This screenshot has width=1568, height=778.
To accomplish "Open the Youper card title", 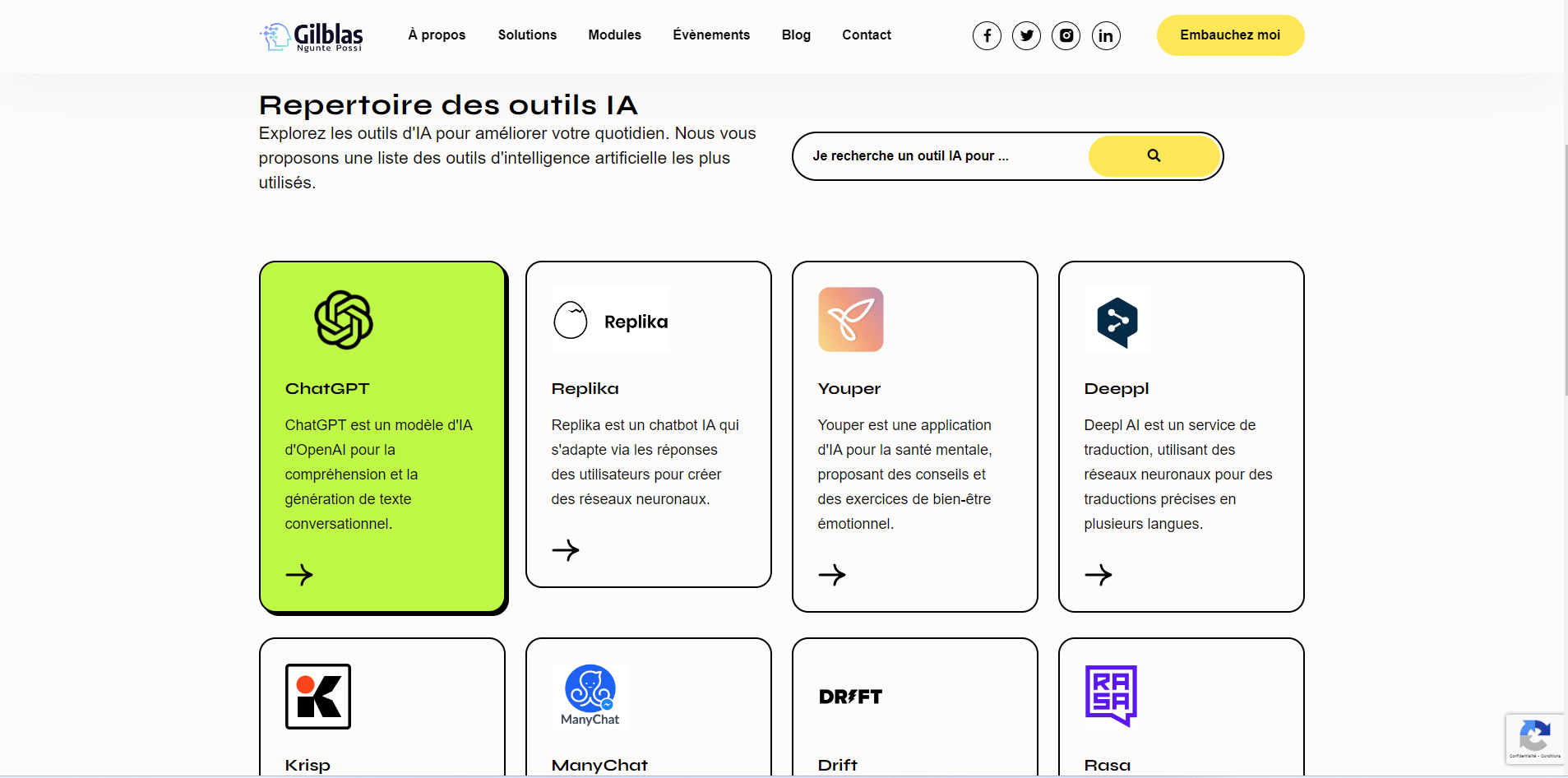I will tap(849, 389).
